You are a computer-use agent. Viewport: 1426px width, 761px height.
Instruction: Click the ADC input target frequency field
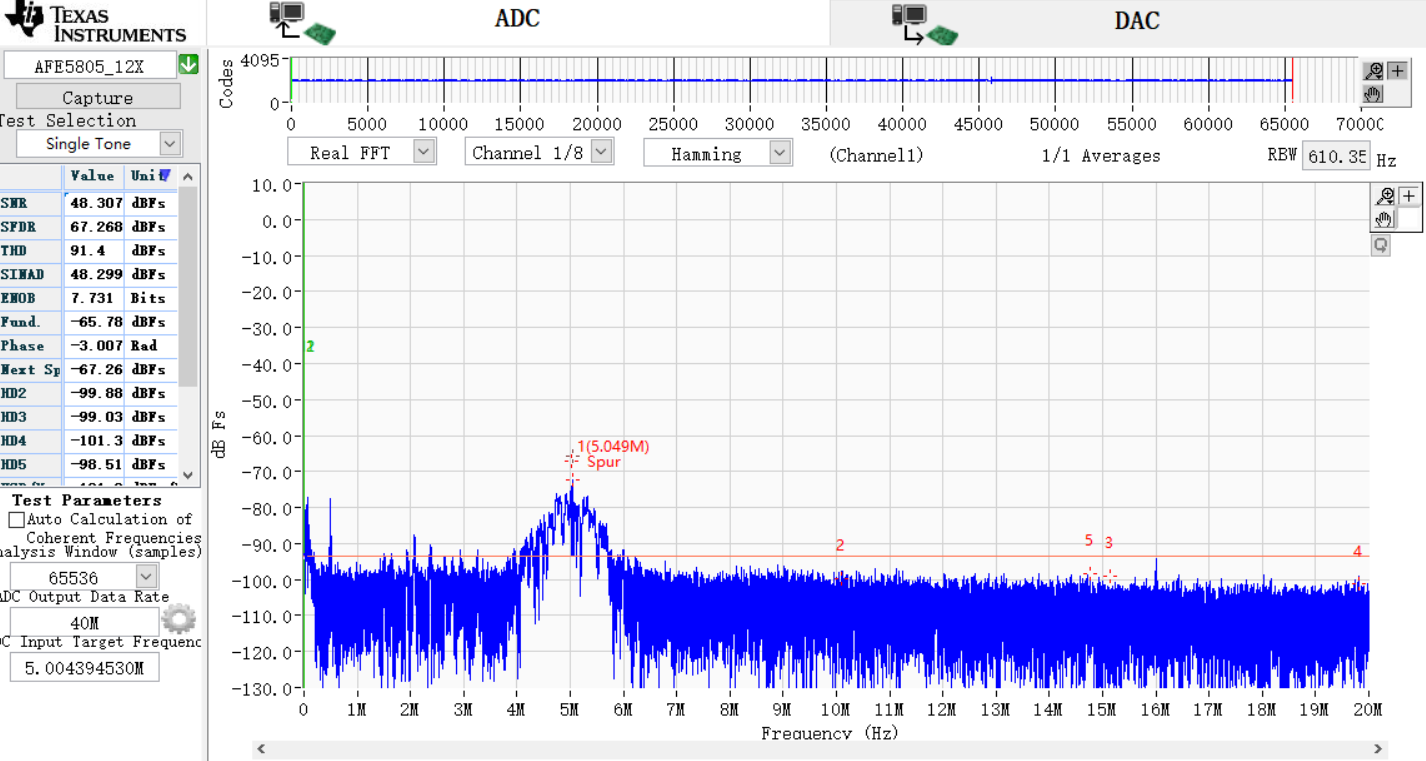pyautogui.click(x=84, y=668)
